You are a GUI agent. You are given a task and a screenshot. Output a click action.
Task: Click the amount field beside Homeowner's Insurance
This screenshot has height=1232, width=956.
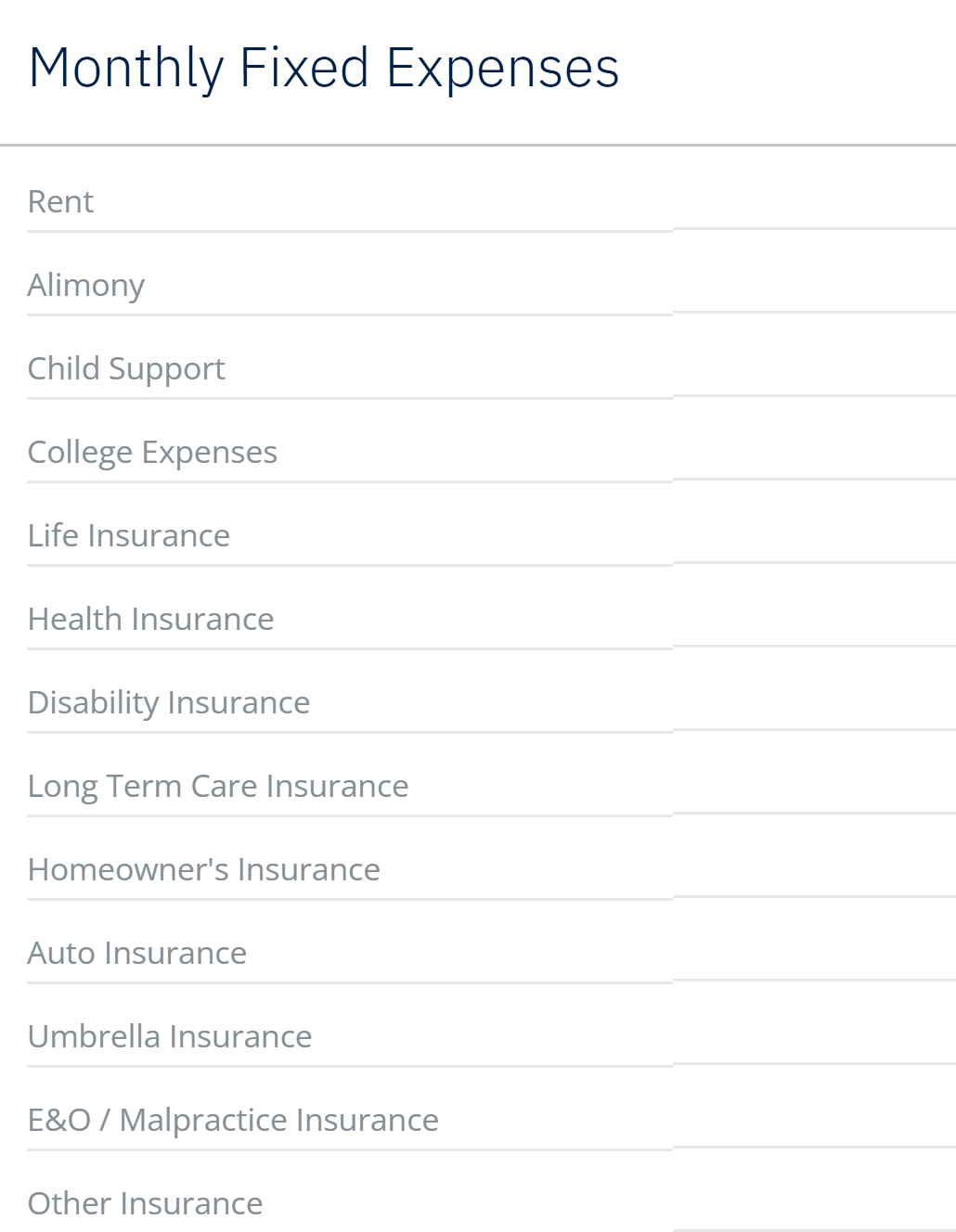coord(813,868)
